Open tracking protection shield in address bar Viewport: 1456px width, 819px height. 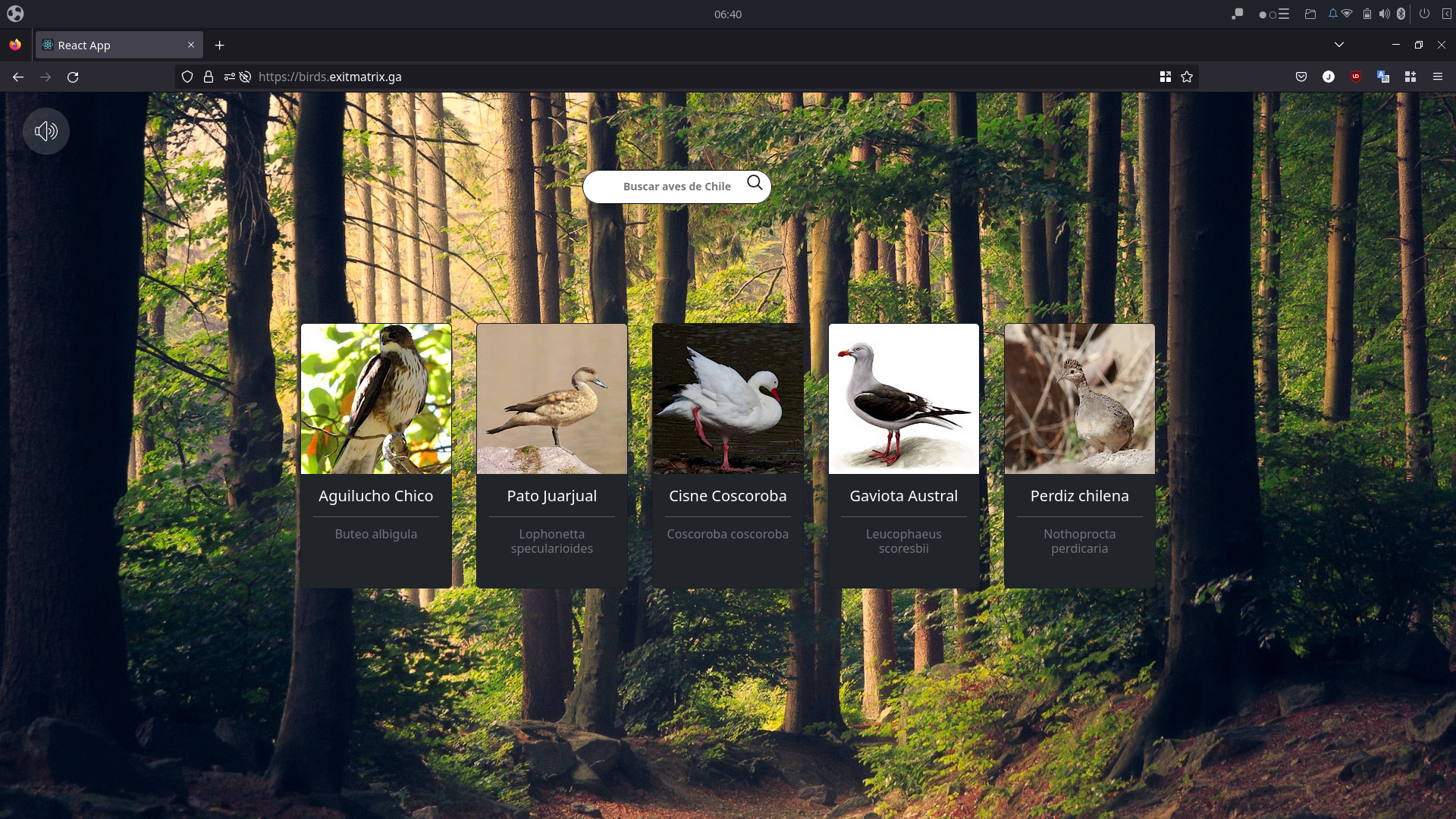click(x=187, y=77)
